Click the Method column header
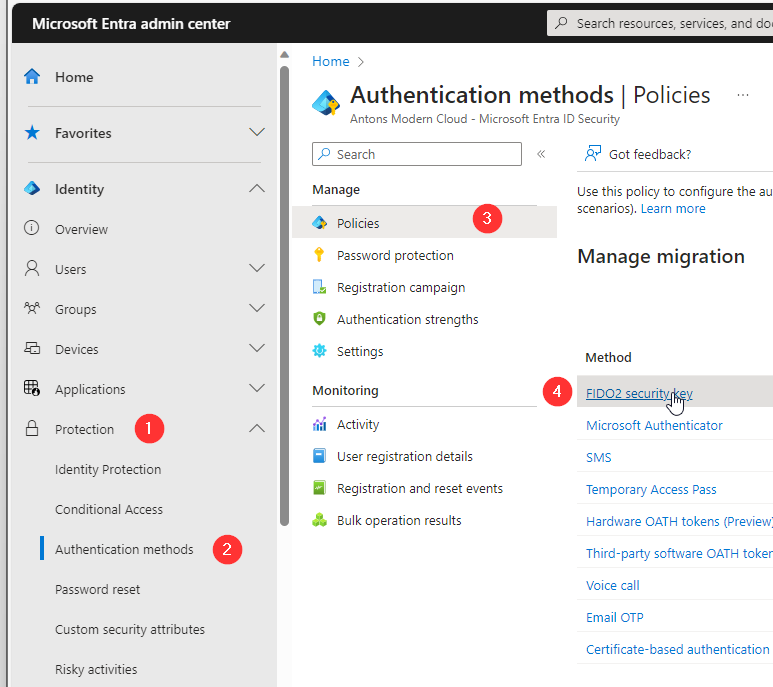The height and width of the screenshot is (687, 773). 608,357
